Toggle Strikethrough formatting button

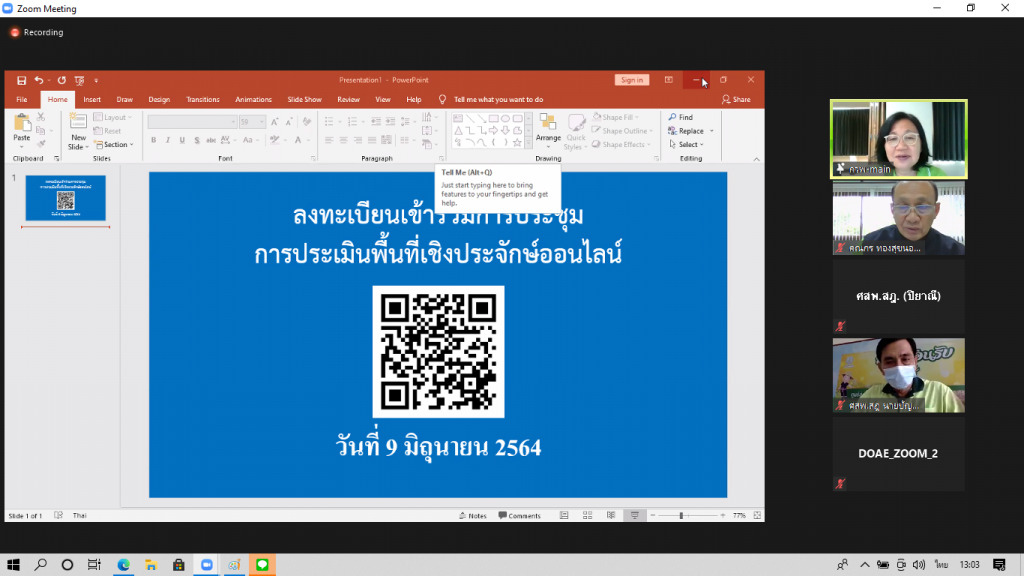point(211,140)
